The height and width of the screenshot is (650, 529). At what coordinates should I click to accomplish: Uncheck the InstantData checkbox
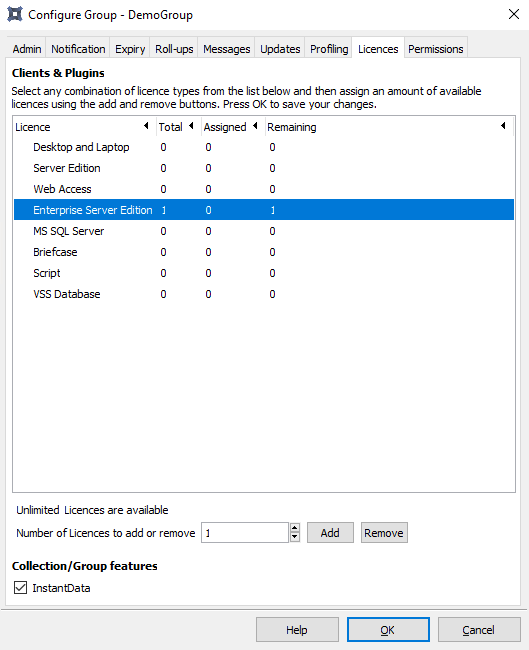pyautogui.click(x=20, y=587)
